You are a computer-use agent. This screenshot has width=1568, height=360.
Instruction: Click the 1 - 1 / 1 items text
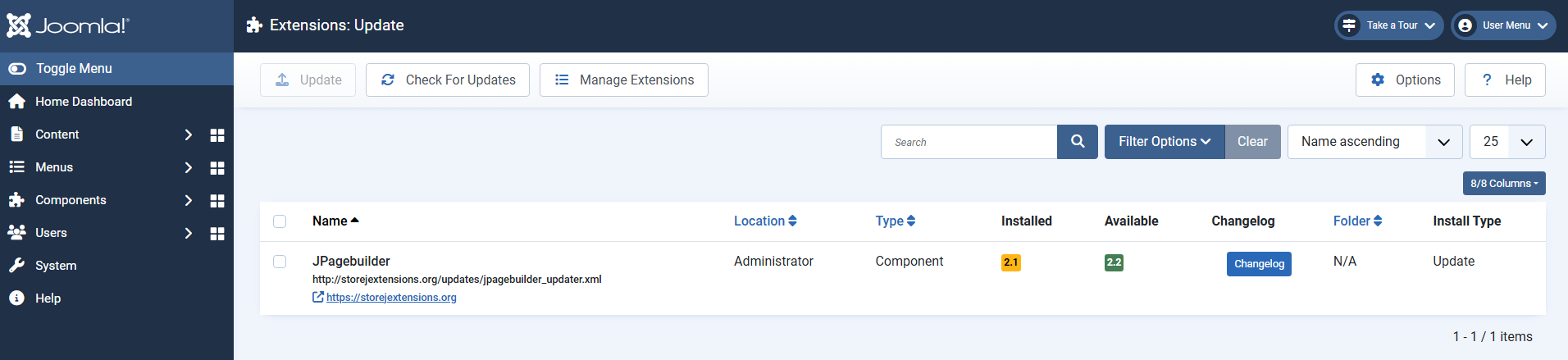point(1493,336)
